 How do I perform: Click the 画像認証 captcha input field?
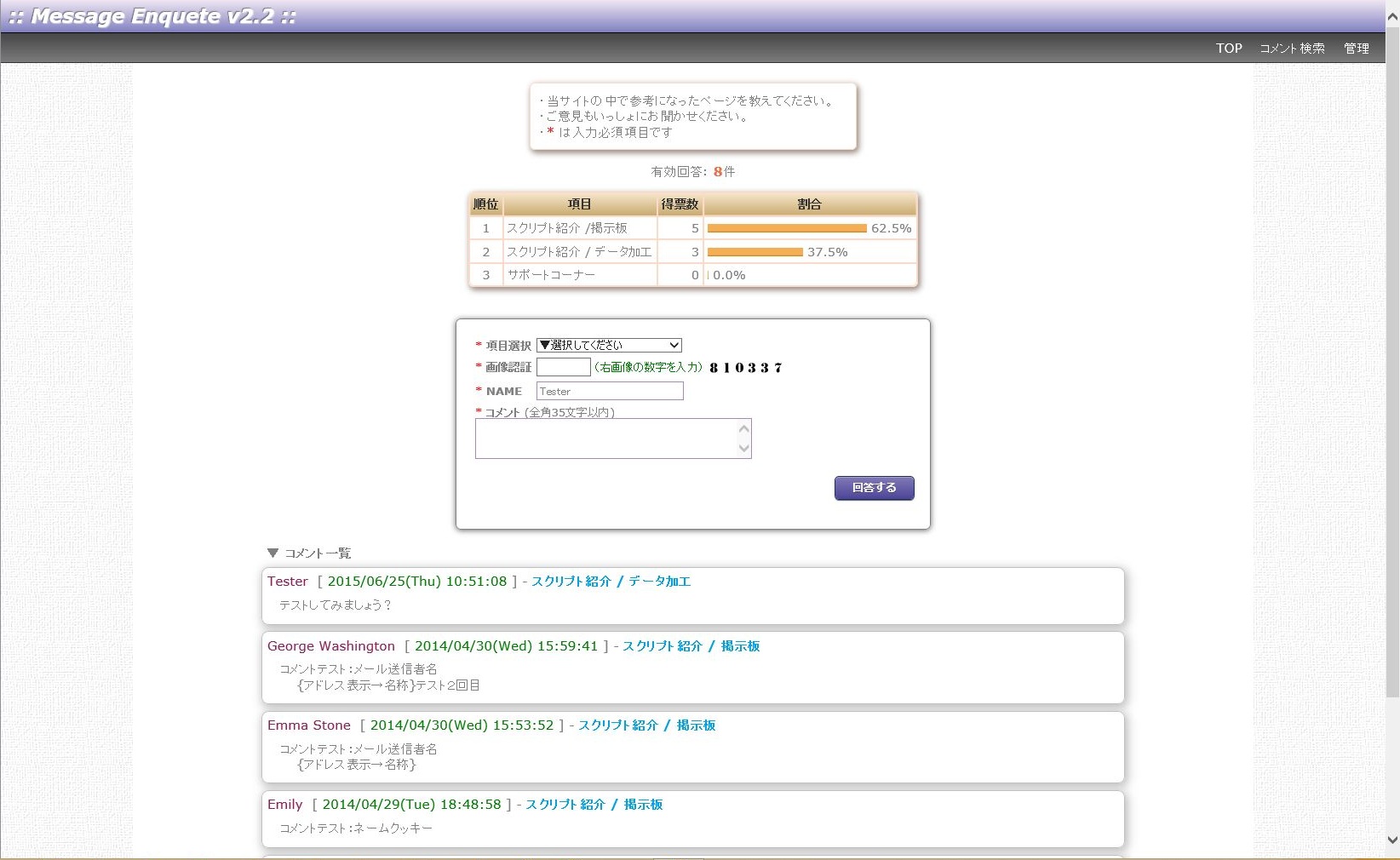[x=563, y=367]
